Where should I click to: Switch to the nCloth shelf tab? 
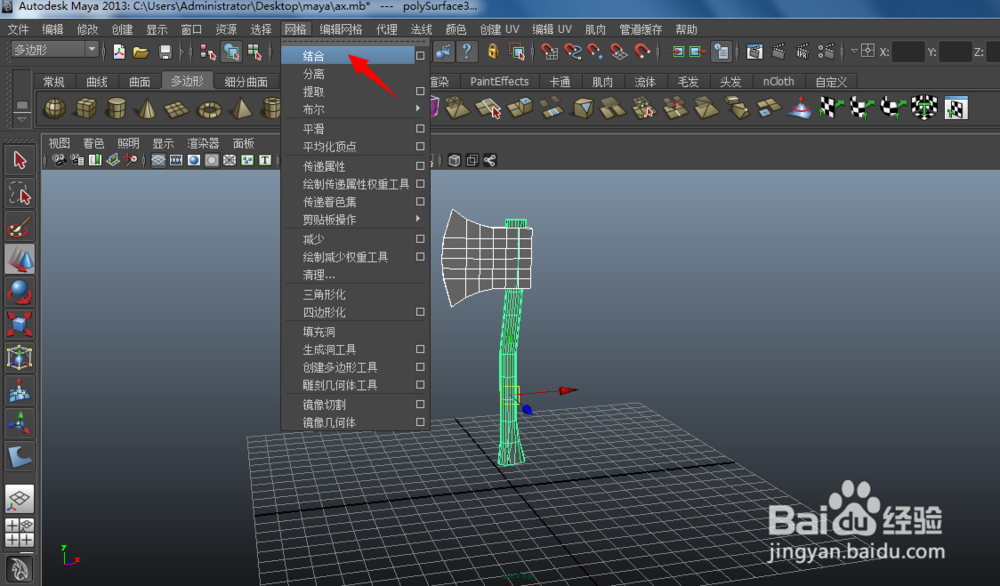coord(778,82)
